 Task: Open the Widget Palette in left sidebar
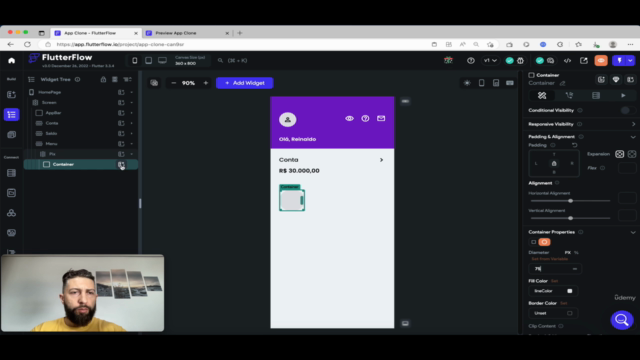pyautogui.click(x=11, y=95)
